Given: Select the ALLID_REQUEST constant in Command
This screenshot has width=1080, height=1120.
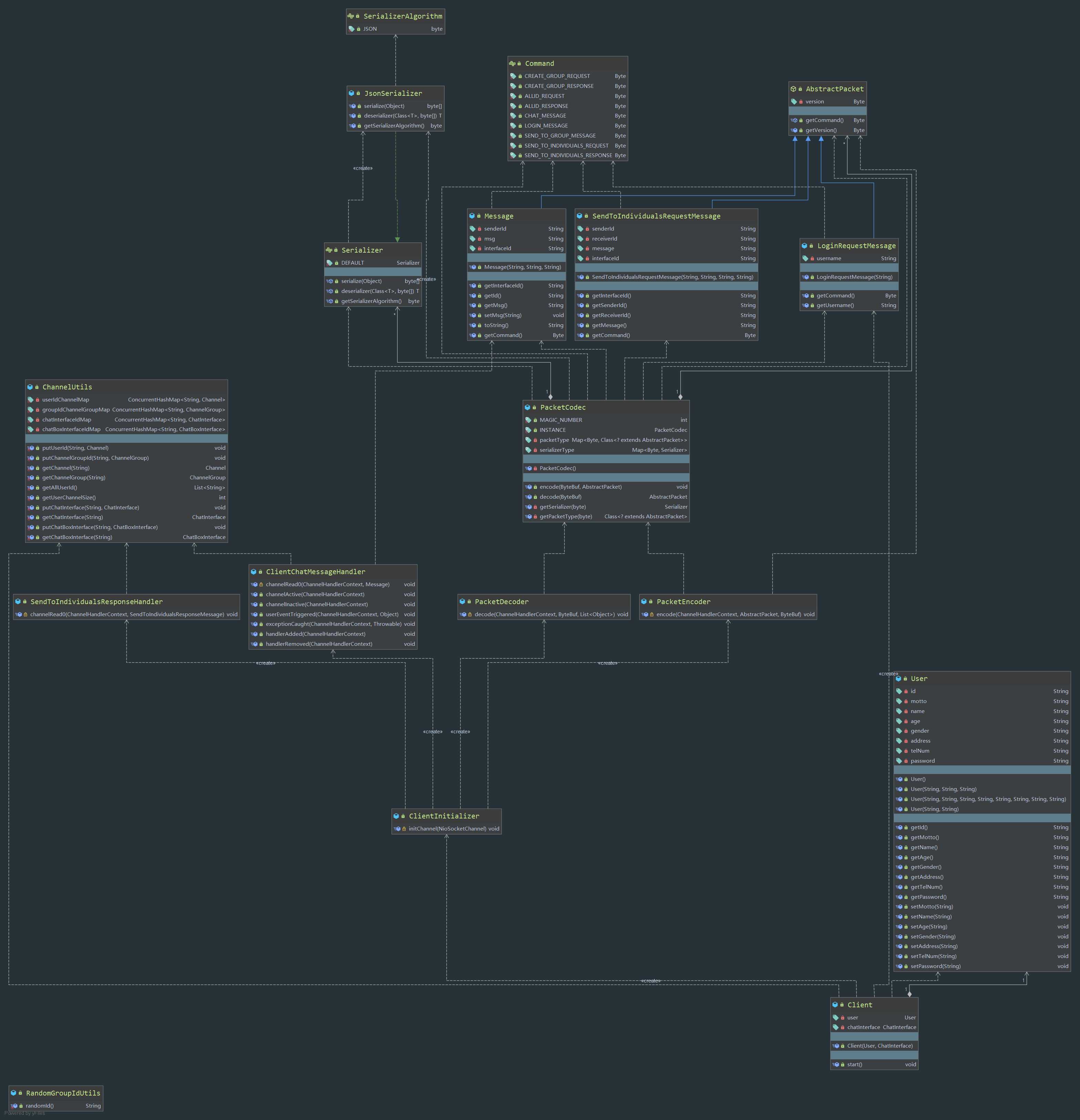Looking at the screenshot, I should point(568,96).
